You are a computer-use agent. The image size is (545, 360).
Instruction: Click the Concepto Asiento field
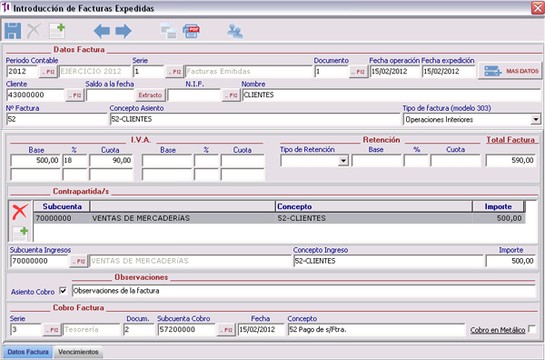point(255,119)
